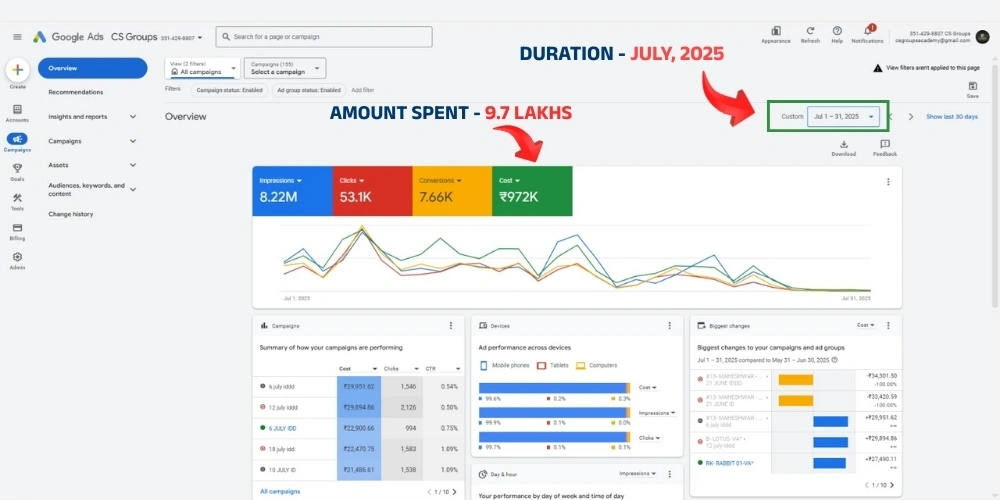Open the All campaigns view dropdown
The height and width of the screenshot is (500, 1000).
pyautogui.click(x=203, y=68)
